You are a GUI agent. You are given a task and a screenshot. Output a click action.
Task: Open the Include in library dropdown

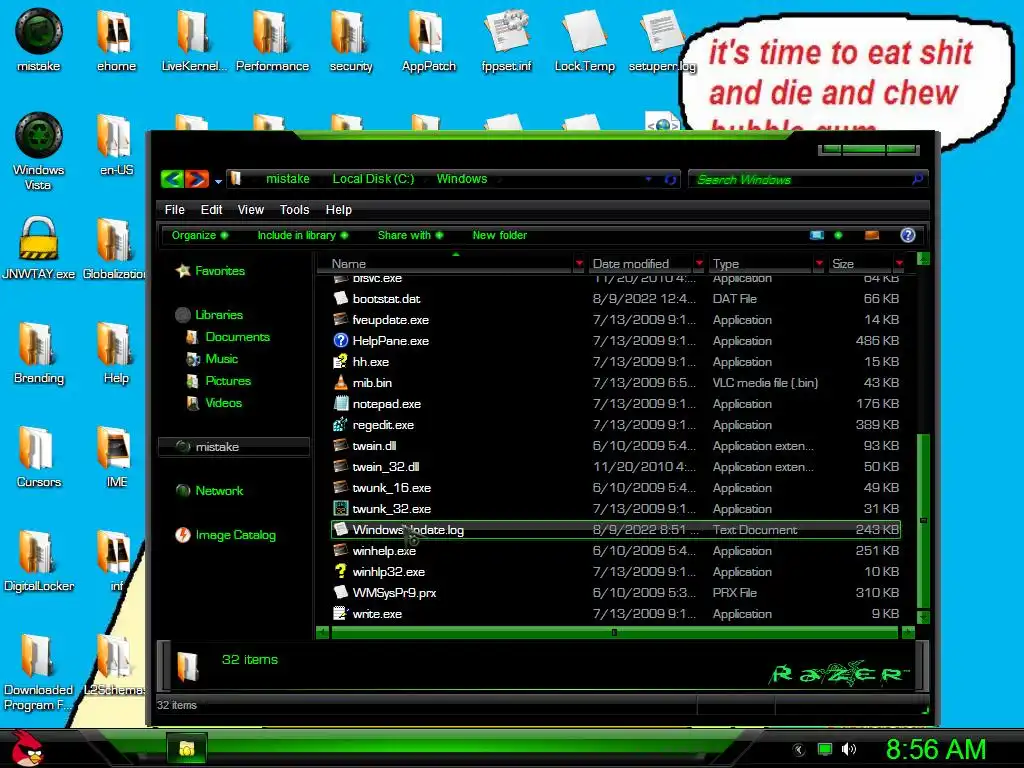(302, 235)
